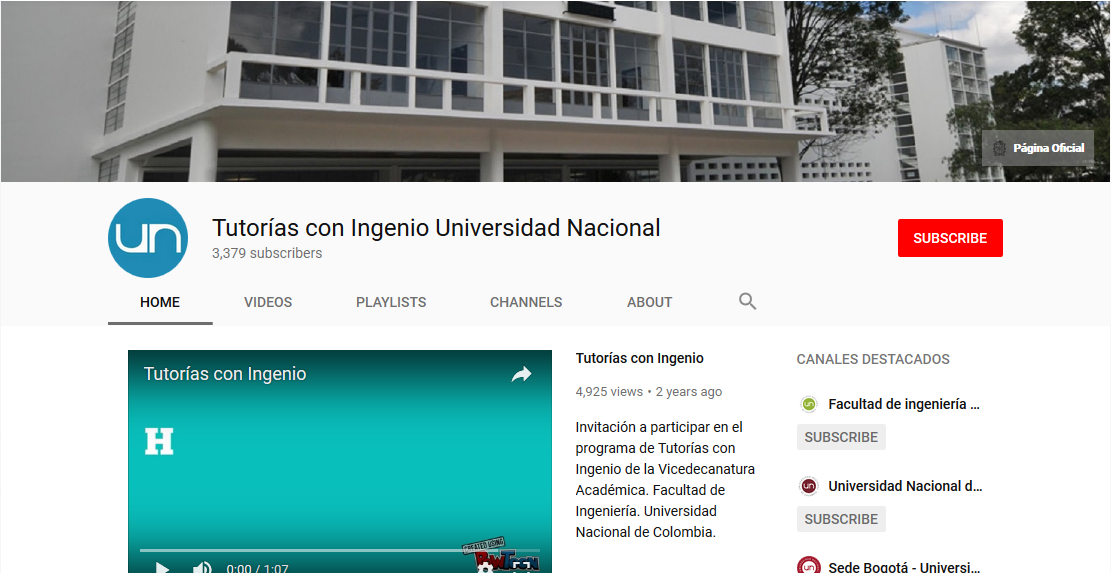Click the 0:00 / 1:07 time display

coord(257,568)
